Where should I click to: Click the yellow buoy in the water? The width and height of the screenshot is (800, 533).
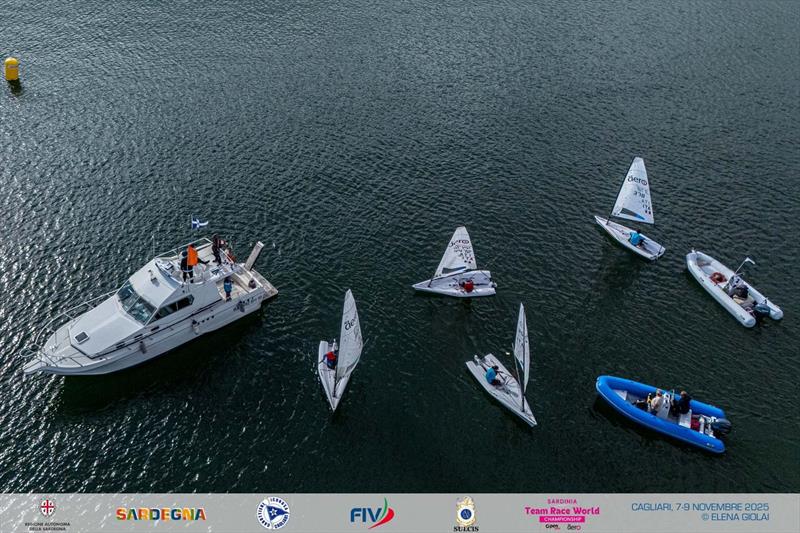click(12, 69)
